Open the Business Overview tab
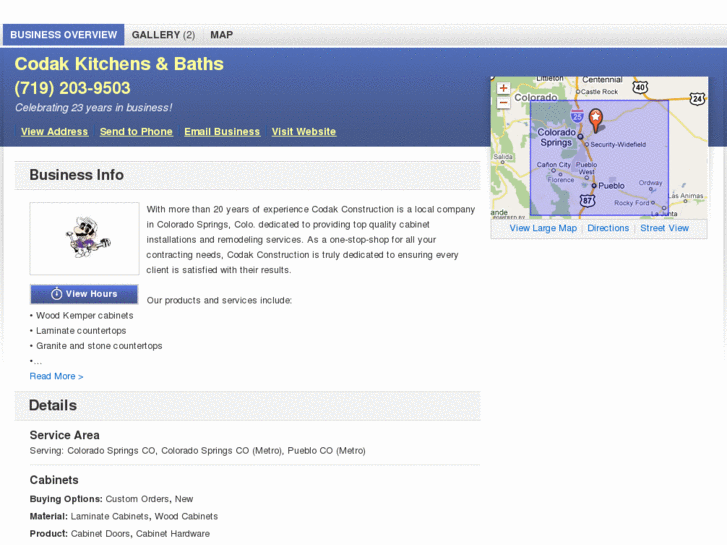The width and height of the screenshot is (727, 545). pos(64,35)
